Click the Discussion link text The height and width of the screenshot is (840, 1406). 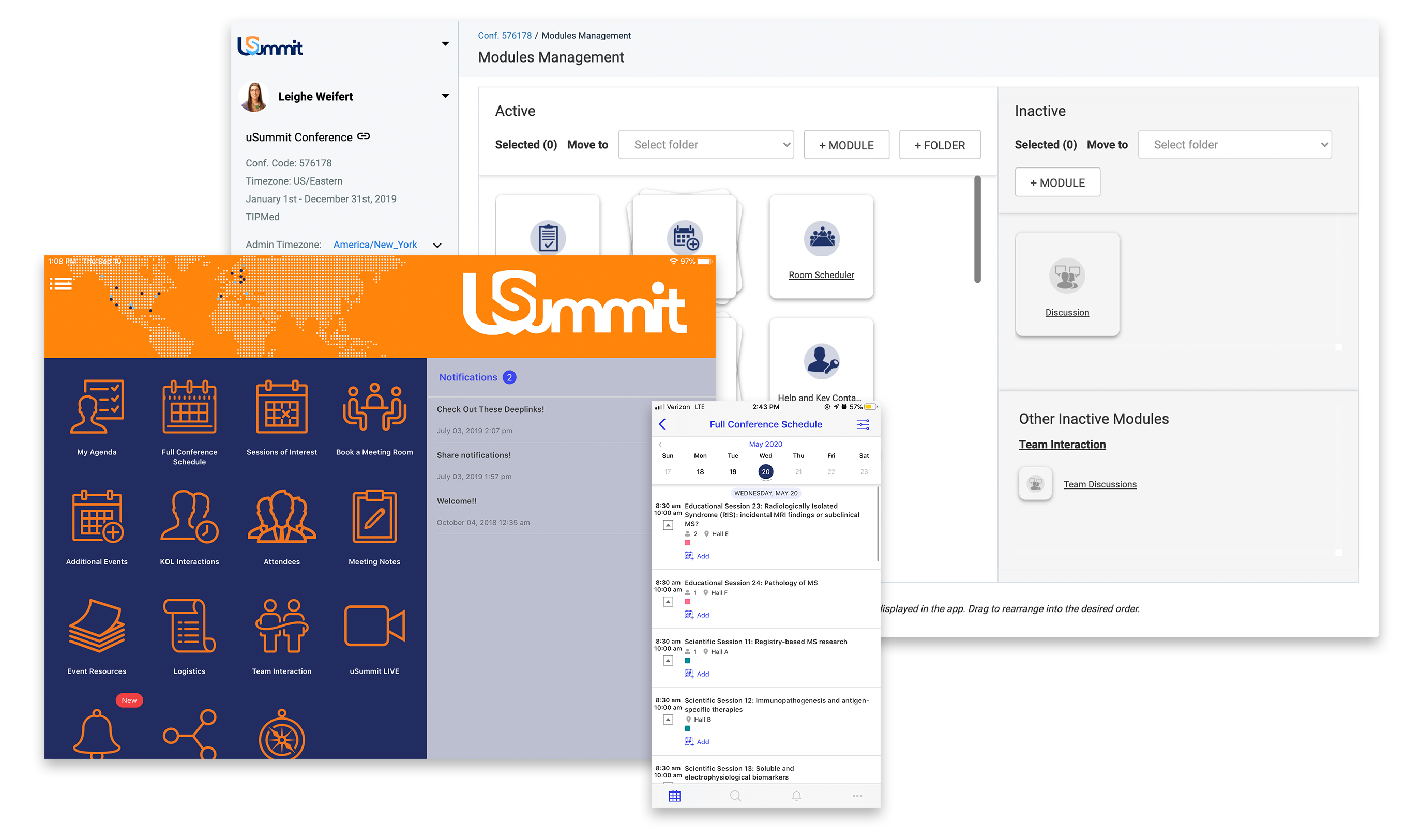(x=1067, y=312)
